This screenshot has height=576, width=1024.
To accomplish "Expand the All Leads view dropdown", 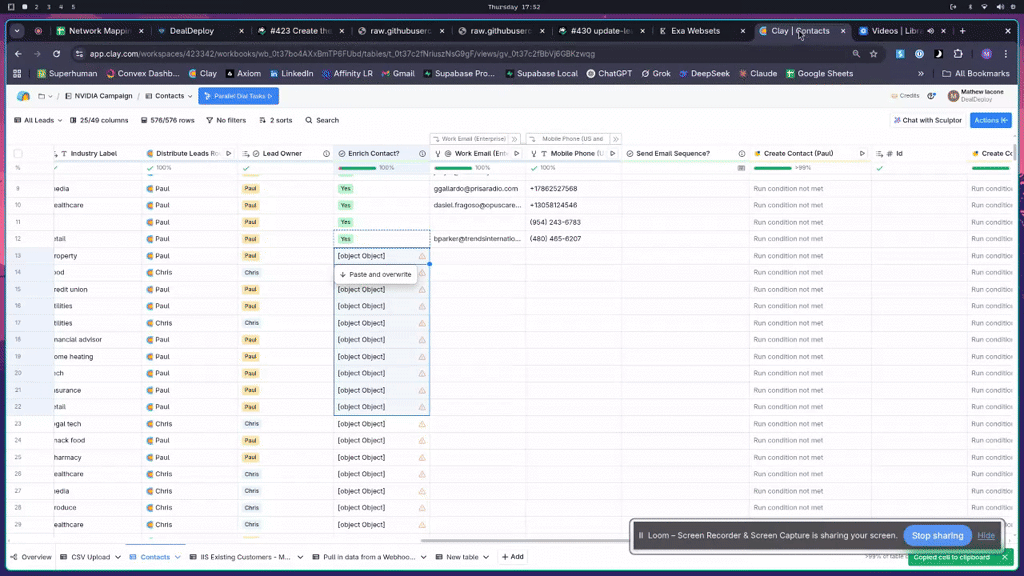I will (x=38, y=120).
